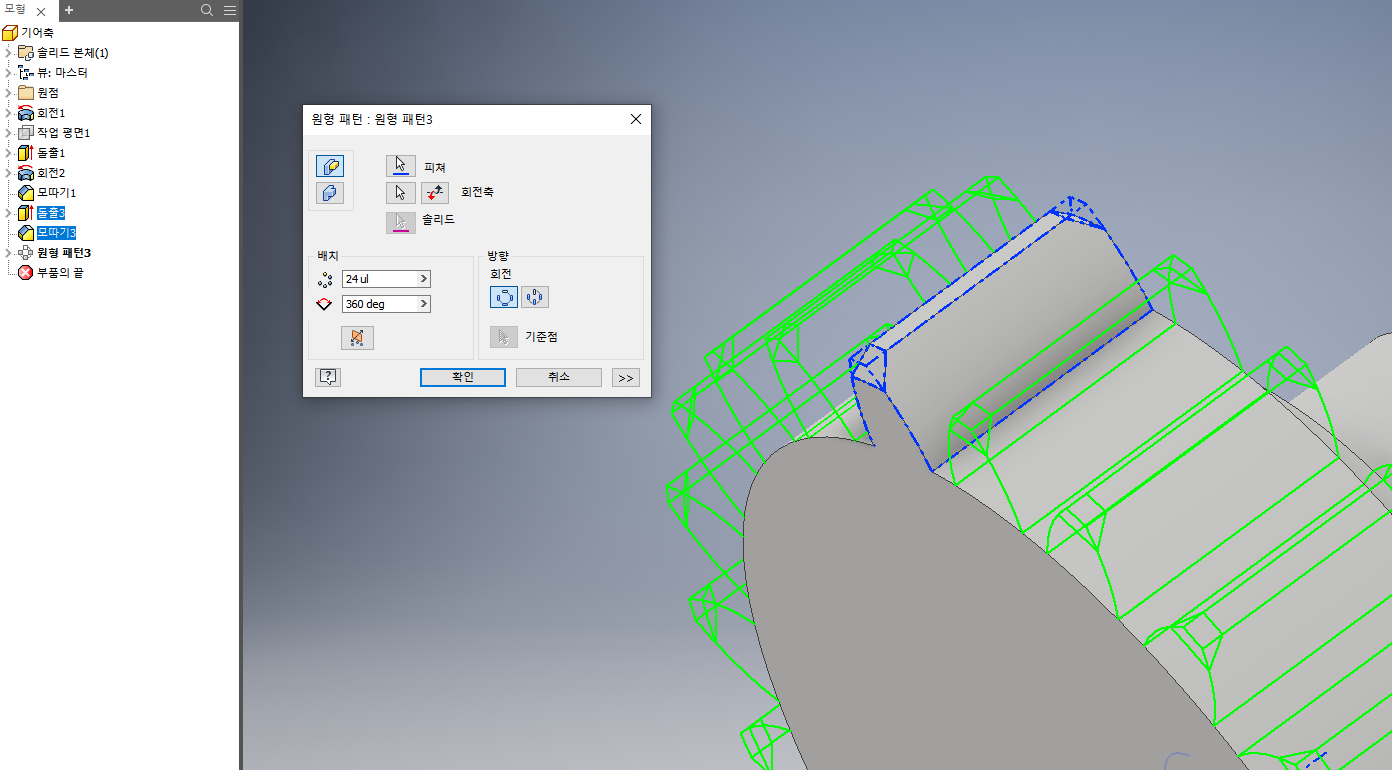Click the 기준점 base point selector

click(504, 337)
